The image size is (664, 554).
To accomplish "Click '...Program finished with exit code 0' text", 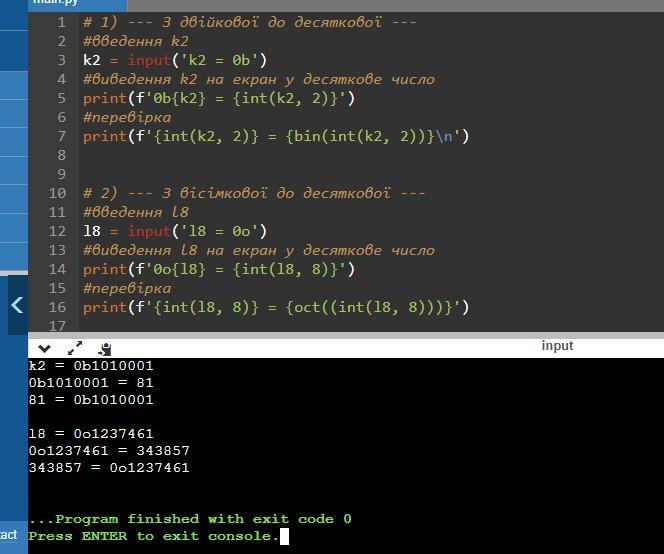I will 190,519.
